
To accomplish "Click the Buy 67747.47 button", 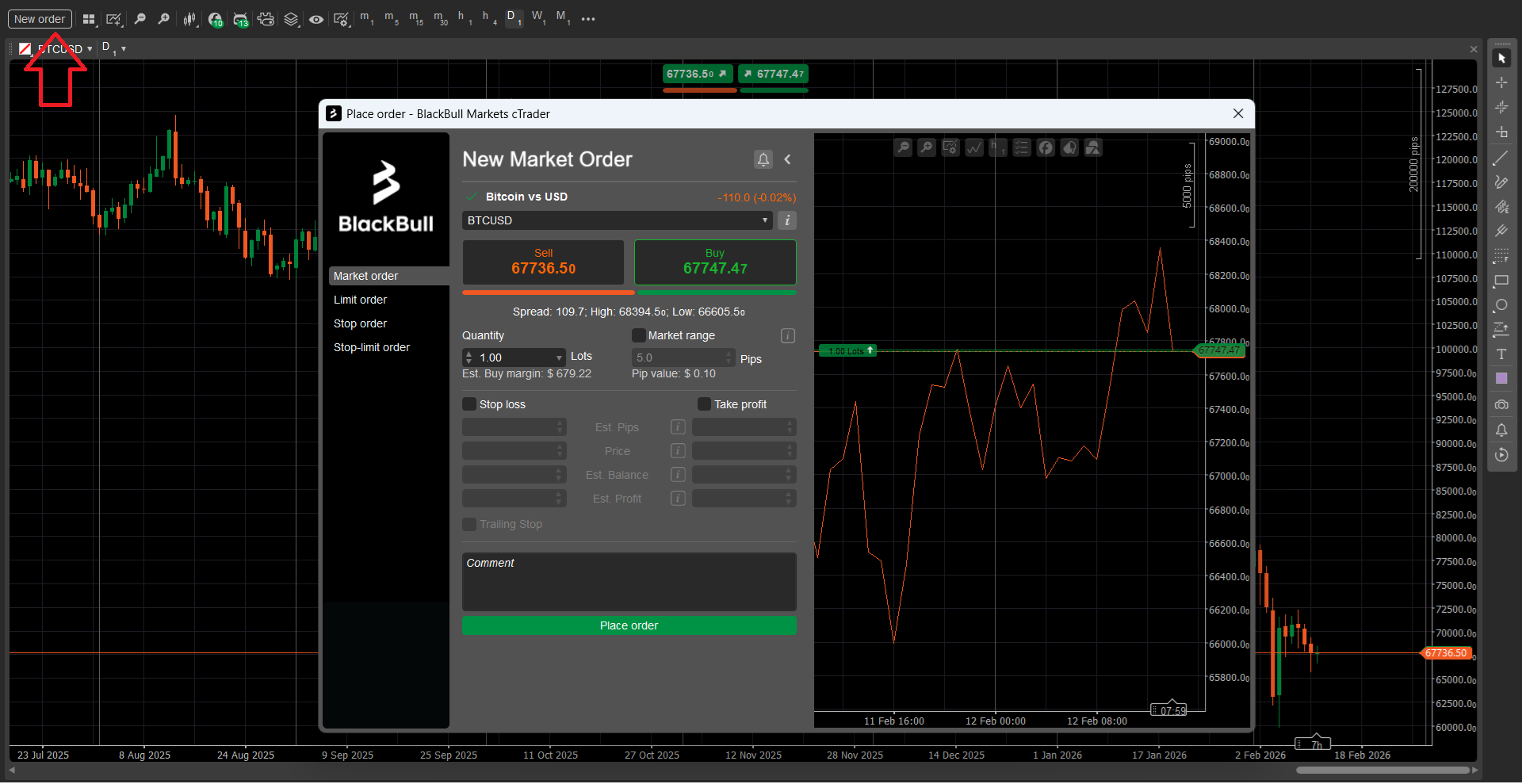I will 715,262.
